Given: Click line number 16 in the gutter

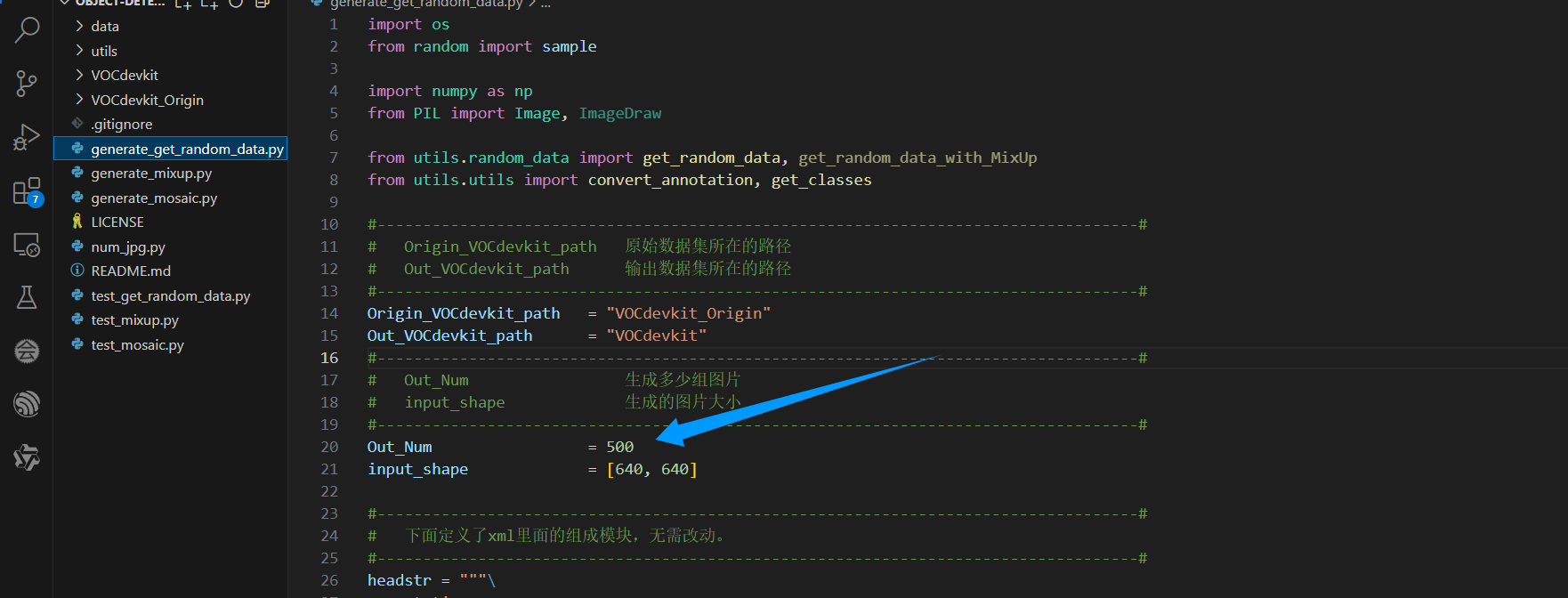Looking at the screenshot, I should point(329,358).
